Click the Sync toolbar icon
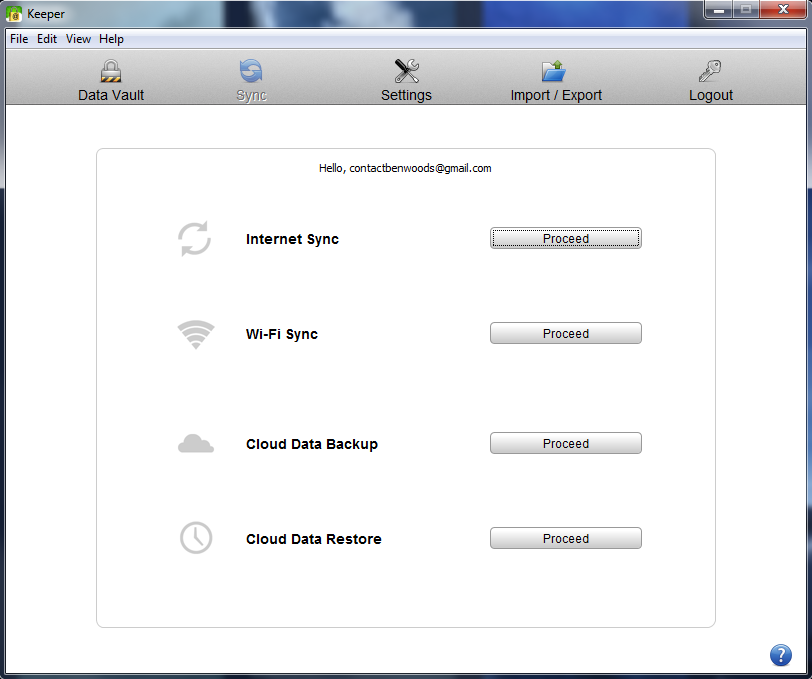This screenshot has height=679, width=812. (251, 71)
